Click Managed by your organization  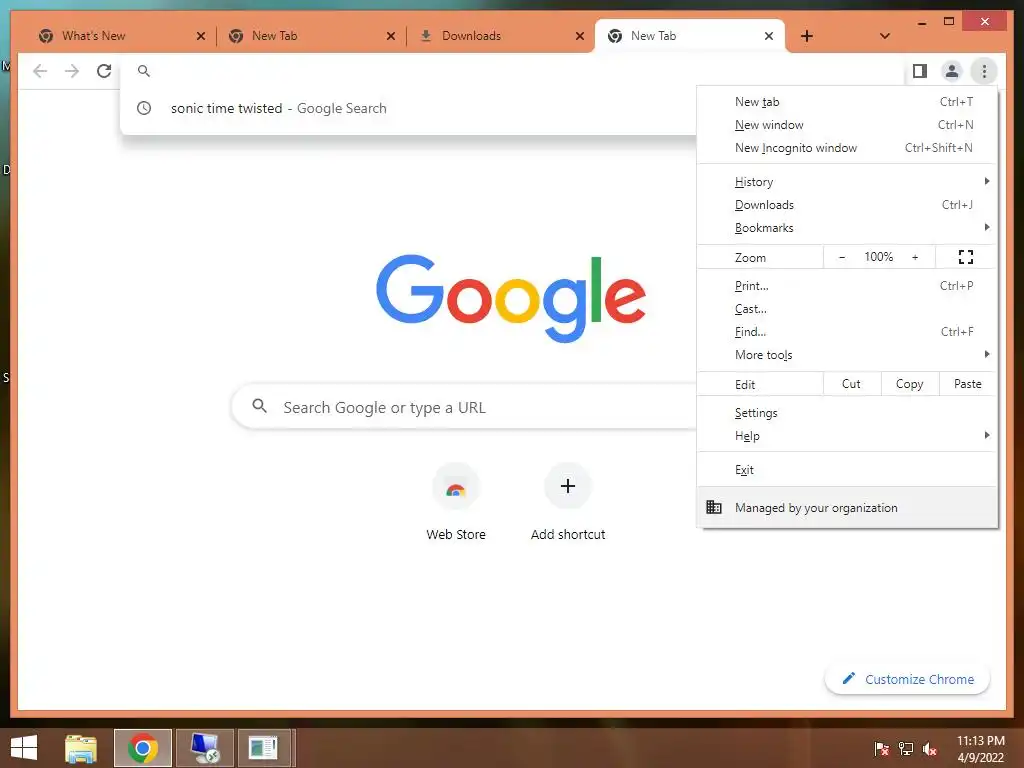(847, 507)
